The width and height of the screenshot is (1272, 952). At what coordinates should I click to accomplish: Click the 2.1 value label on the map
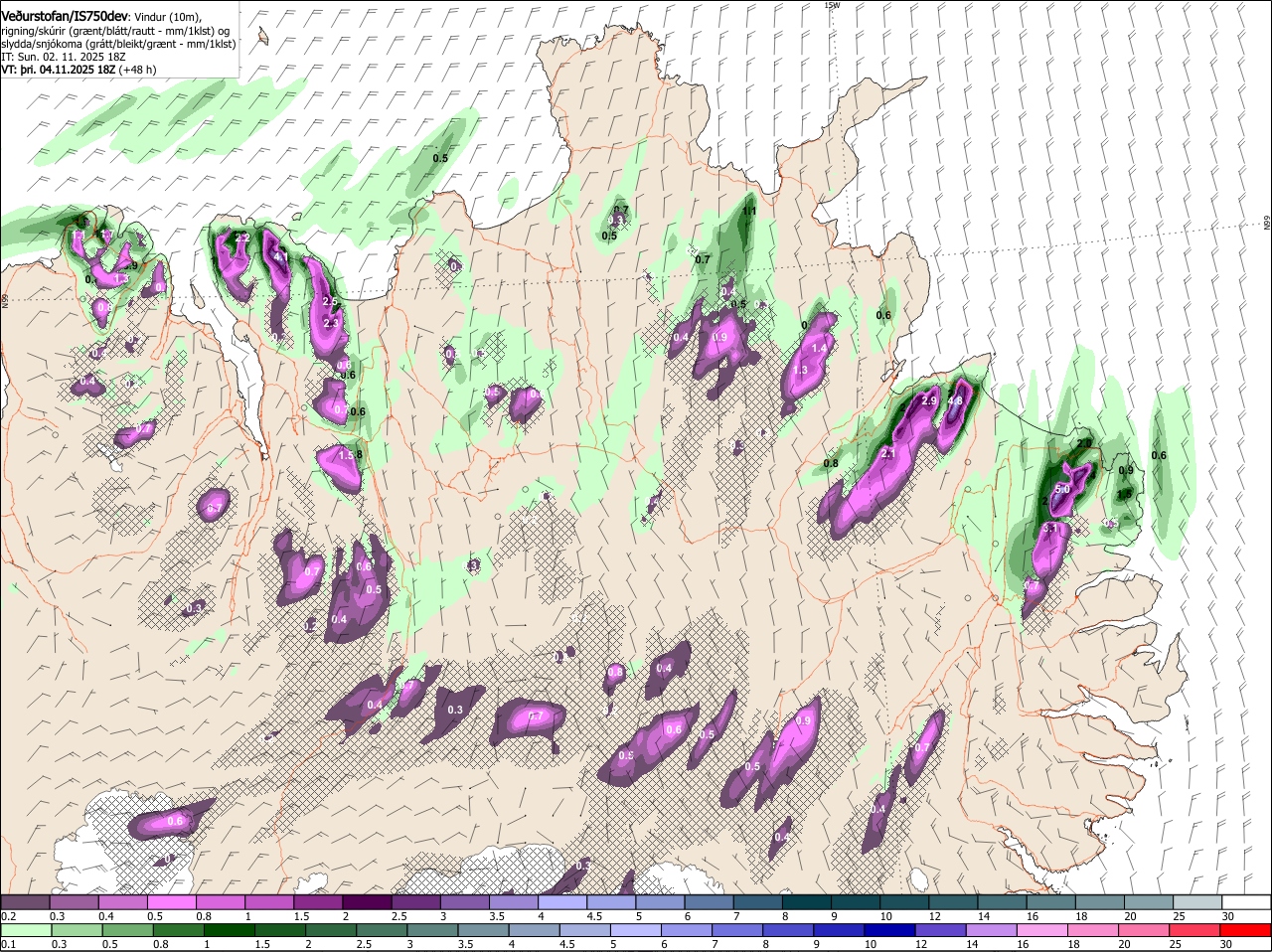coord(888,453)
